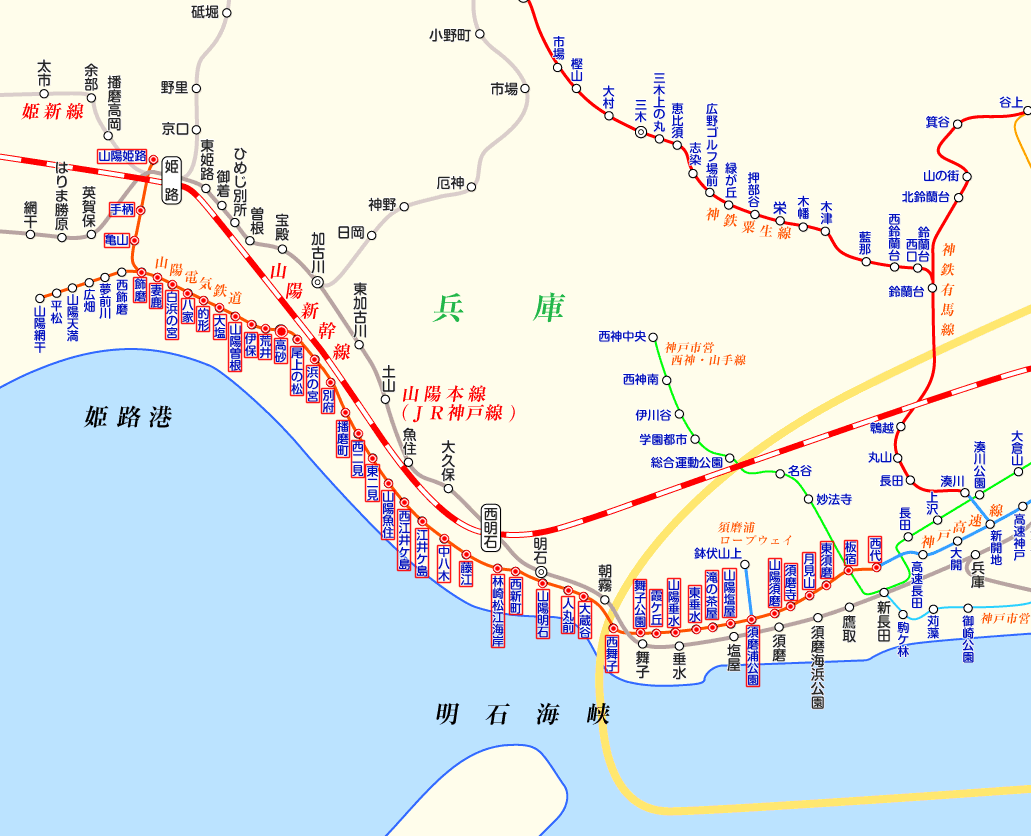Click the 加古川 station circle marker
The image size is (1031, 836).
click(318, 281)
